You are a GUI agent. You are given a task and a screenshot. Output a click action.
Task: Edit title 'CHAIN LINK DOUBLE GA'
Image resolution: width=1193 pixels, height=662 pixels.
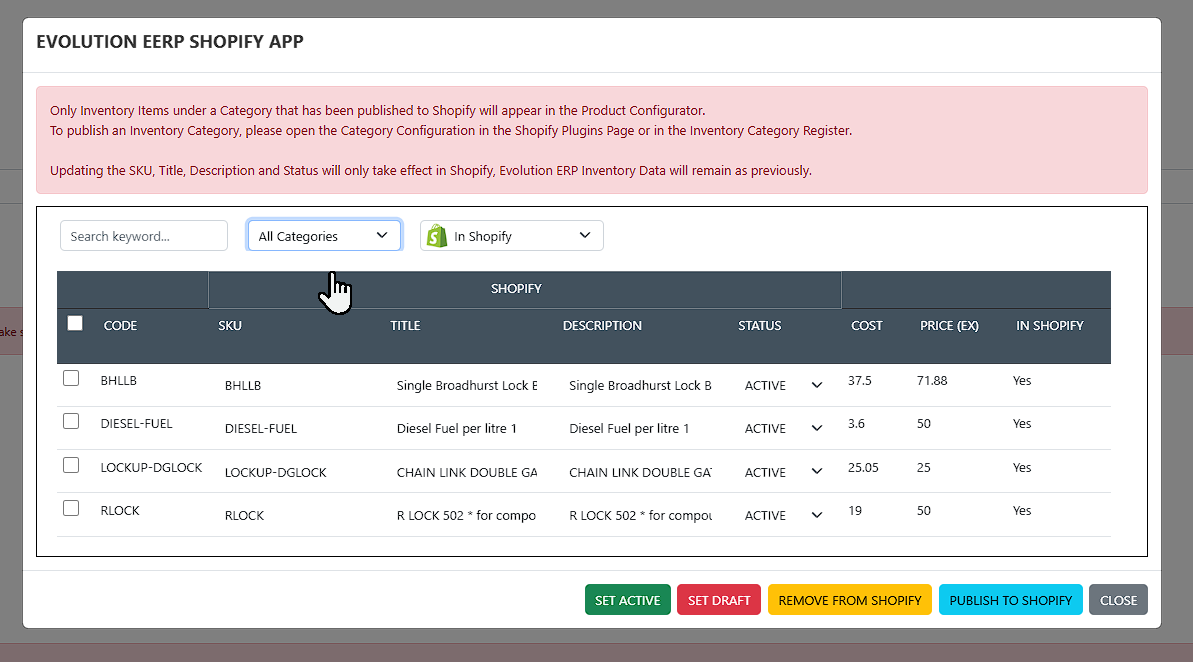(x=467, y=472)
